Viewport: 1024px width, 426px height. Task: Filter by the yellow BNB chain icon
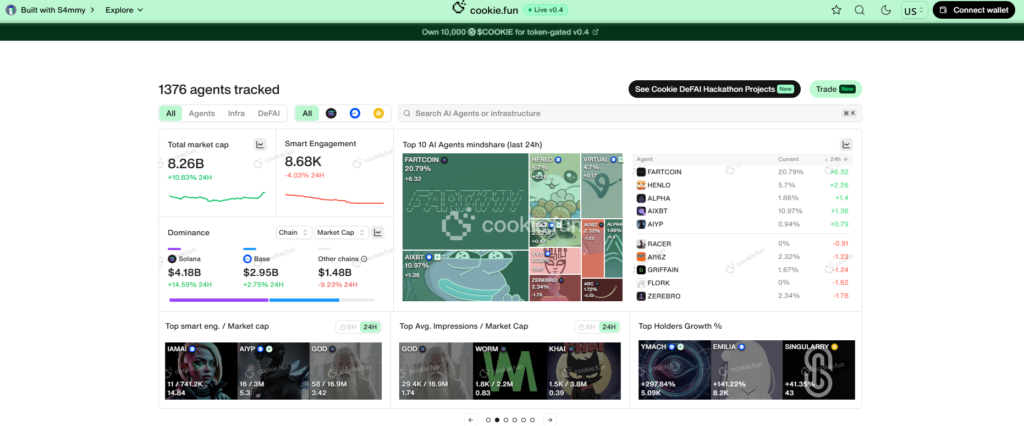pyautogui.click(x=378, y=113)
